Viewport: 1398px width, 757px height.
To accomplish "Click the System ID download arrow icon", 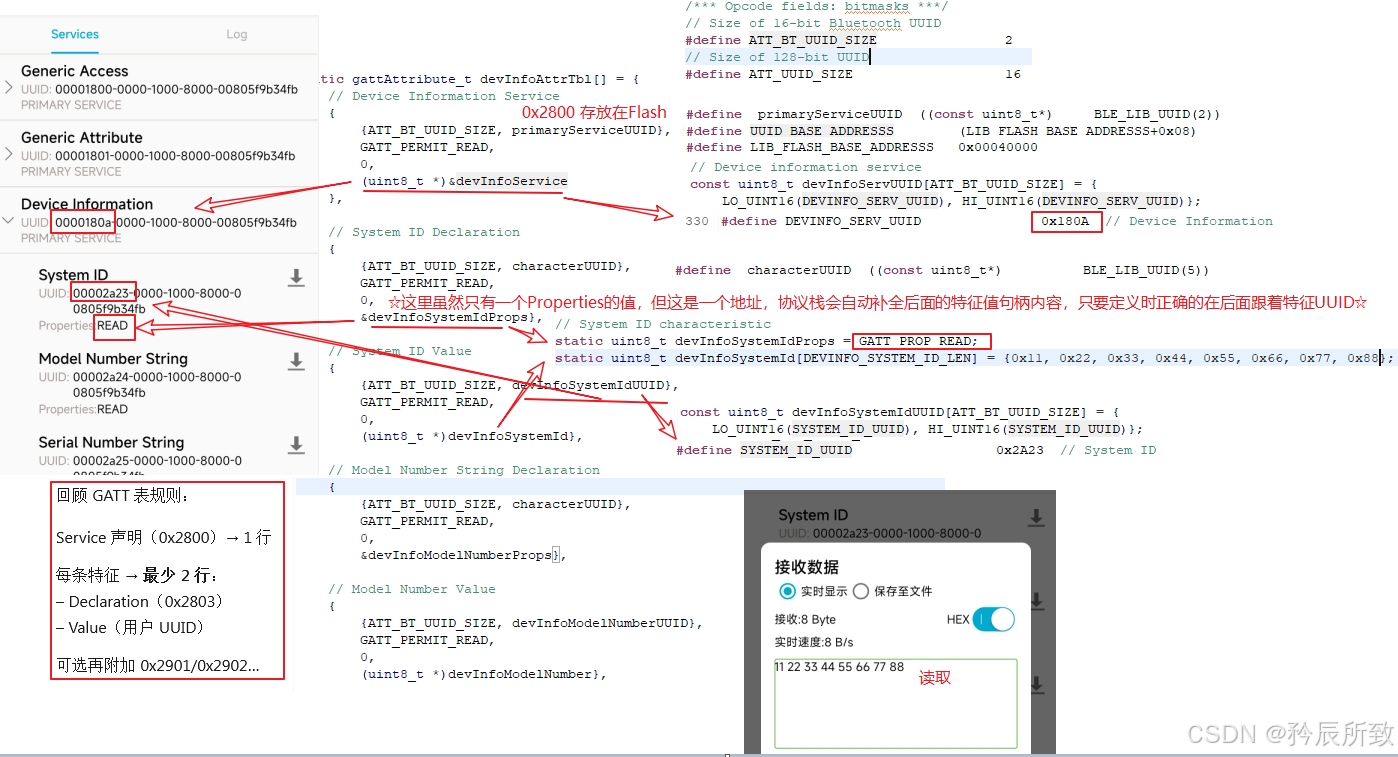I will tap(296, 278).
